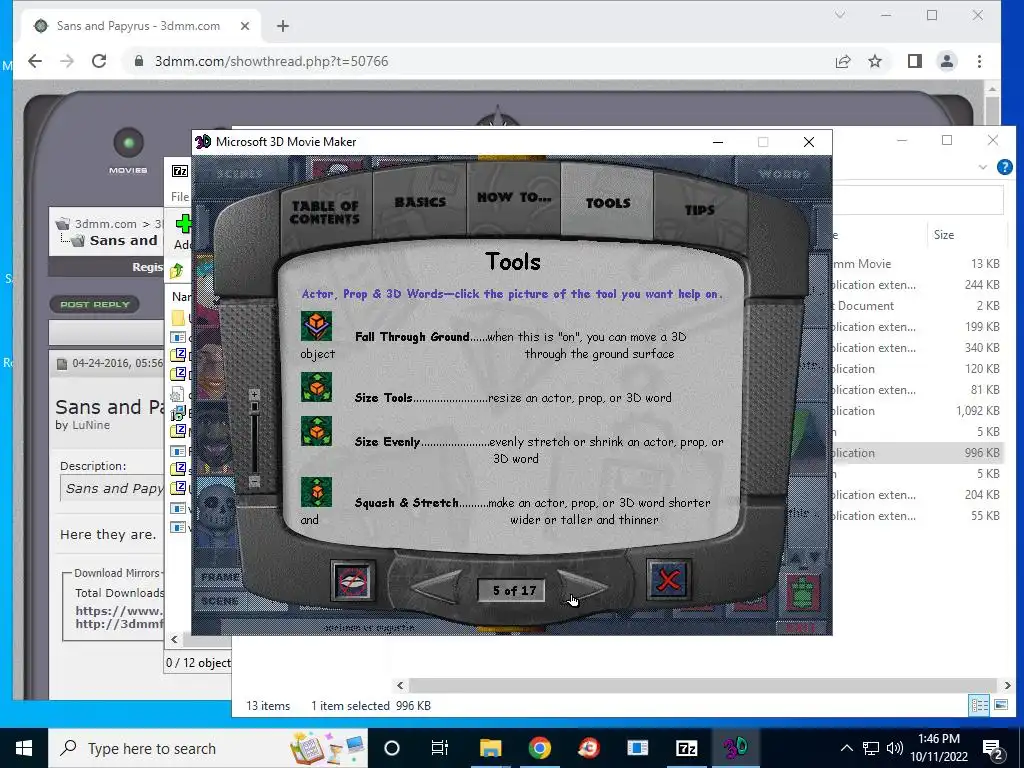Select the 1,092 KB file row in Explorer
Viewport: 1024px width, 768px height.
pyautogui.click(x=916, y=411)
